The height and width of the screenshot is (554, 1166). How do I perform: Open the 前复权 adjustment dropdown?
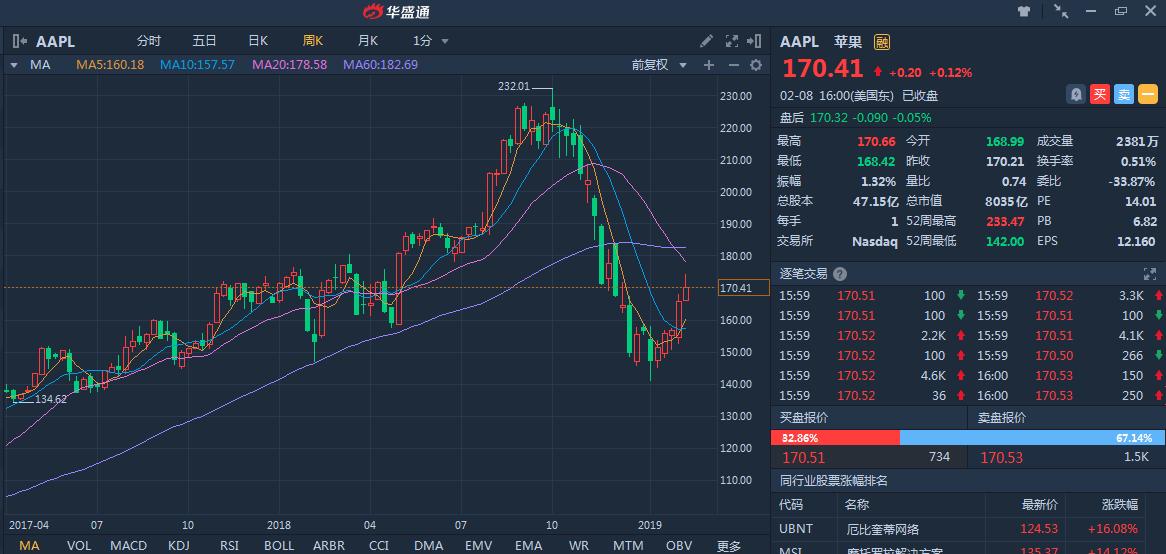[x=660, y=65]
